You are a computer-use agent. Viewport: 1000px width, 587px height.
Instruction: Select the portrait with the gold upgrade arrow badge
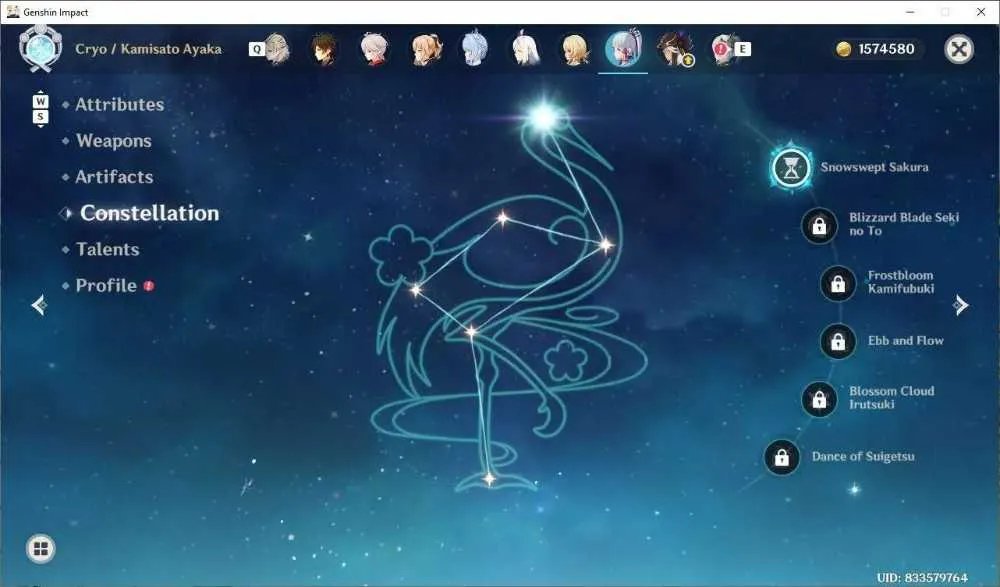coord(674,48)
